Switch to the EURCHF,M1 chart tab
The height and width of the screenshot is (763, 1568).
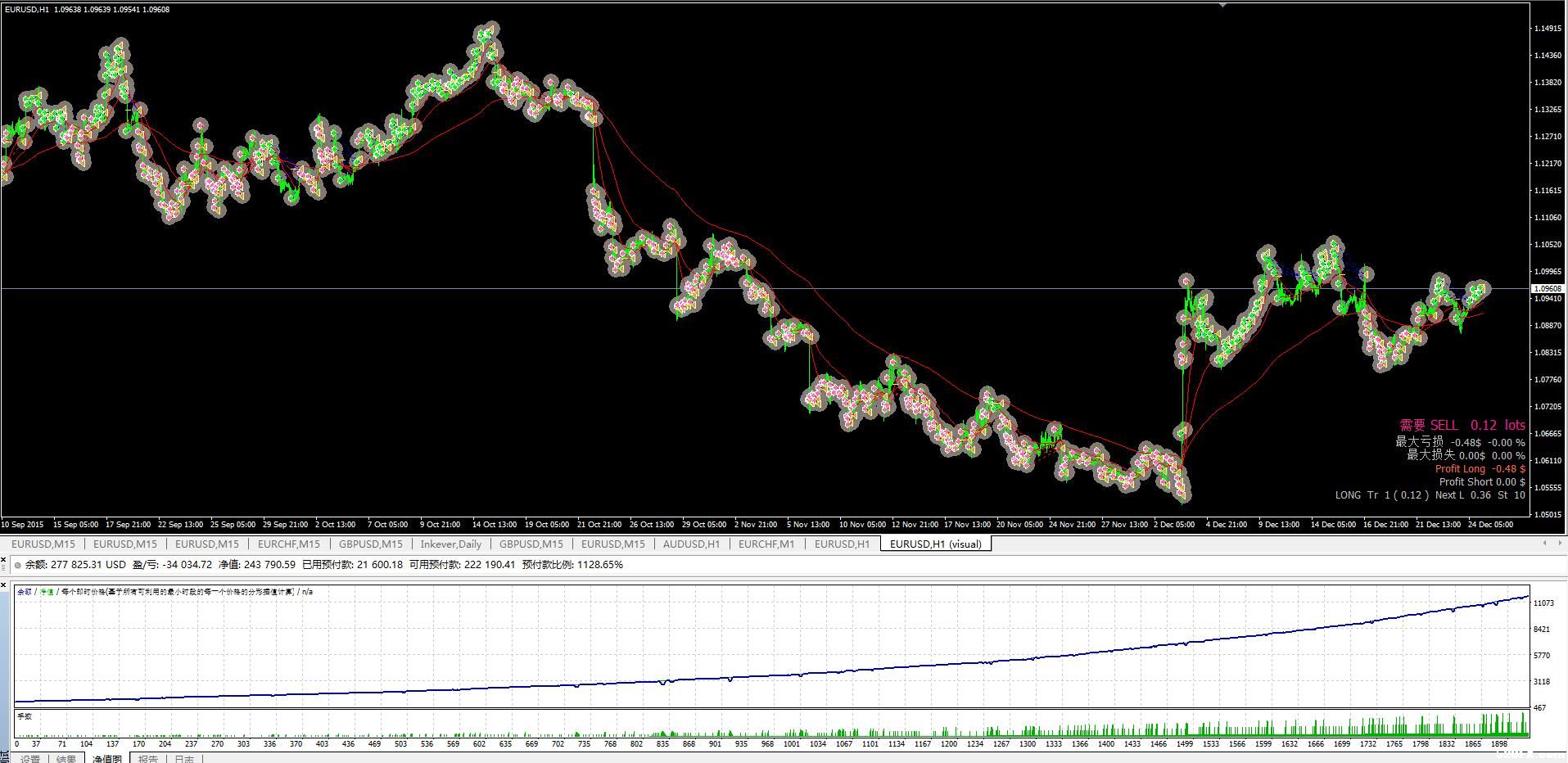pos(766,544)
